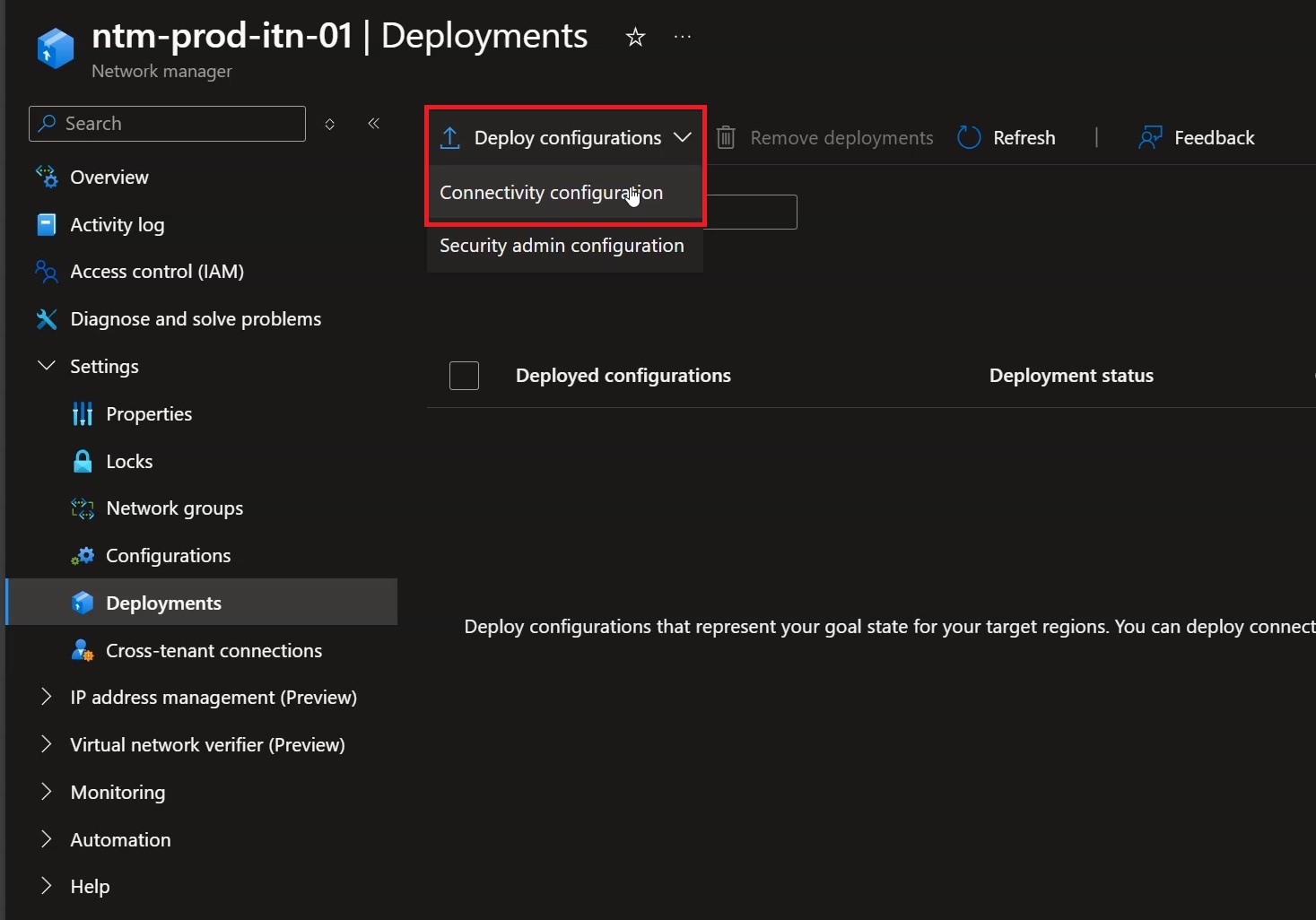This screenshot has width=1316, height=920.
Task: Collapse the Settings section chevron
Action: click(x=47, y=365)
